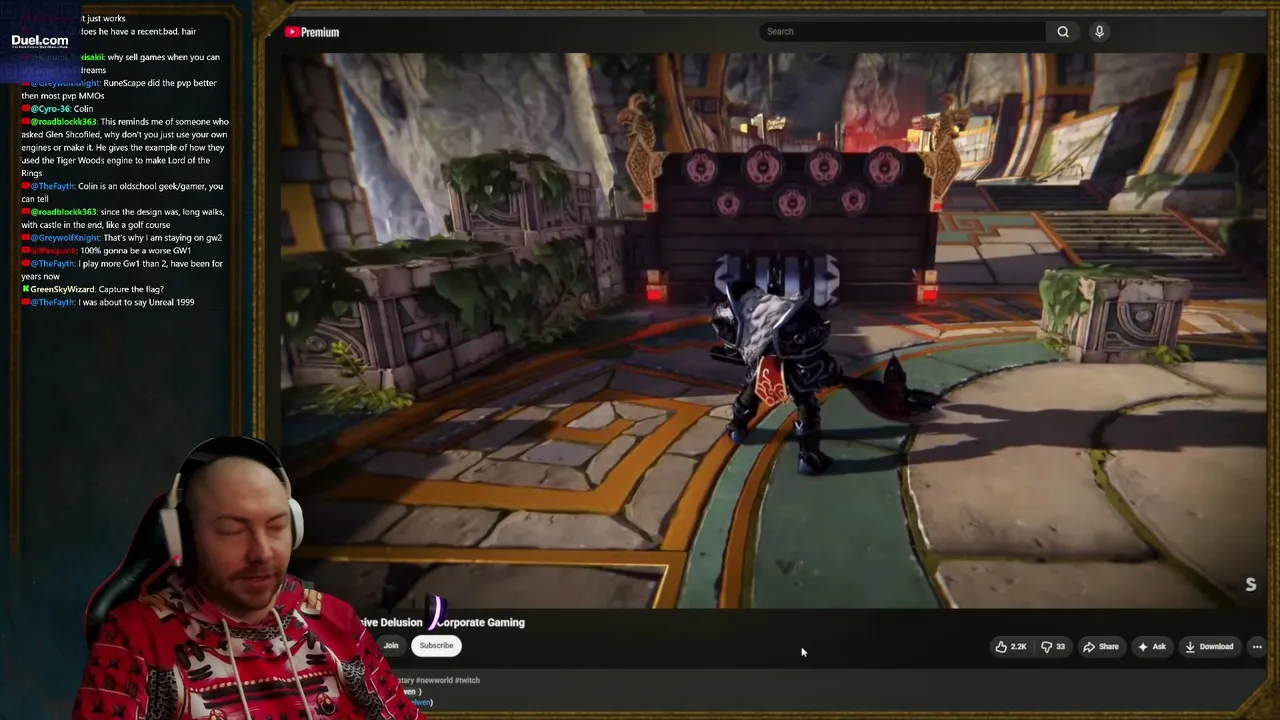
Task: Focus the YouTube Search field
Action: click(x=903, y=31)
